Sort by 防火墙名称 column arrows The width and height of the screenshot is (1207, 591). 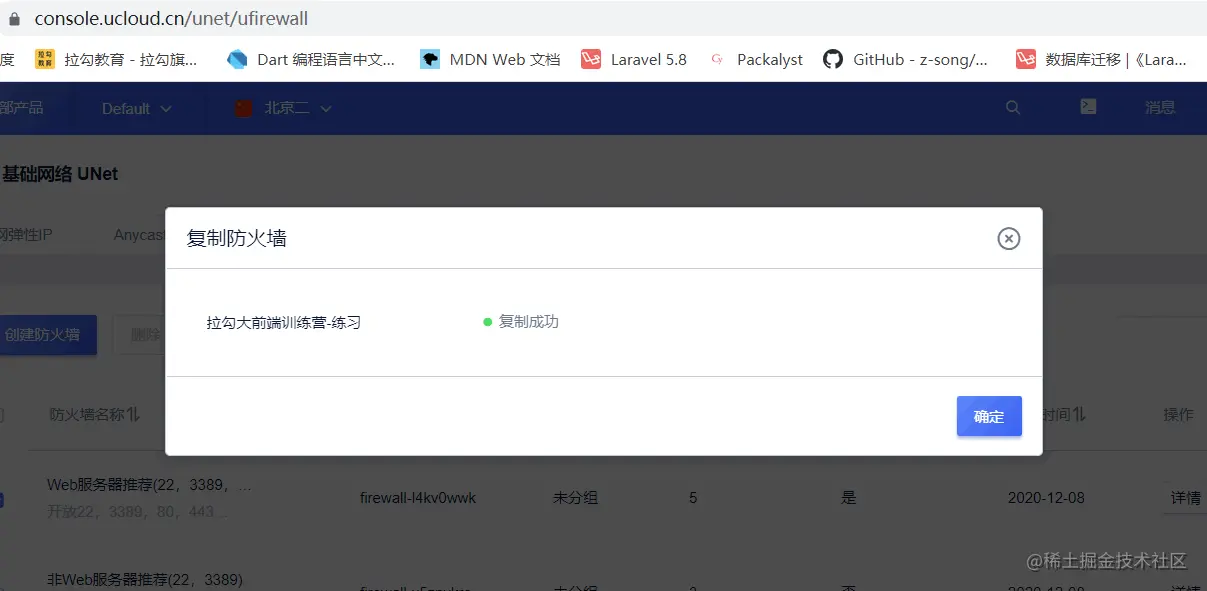coord(133,414)
